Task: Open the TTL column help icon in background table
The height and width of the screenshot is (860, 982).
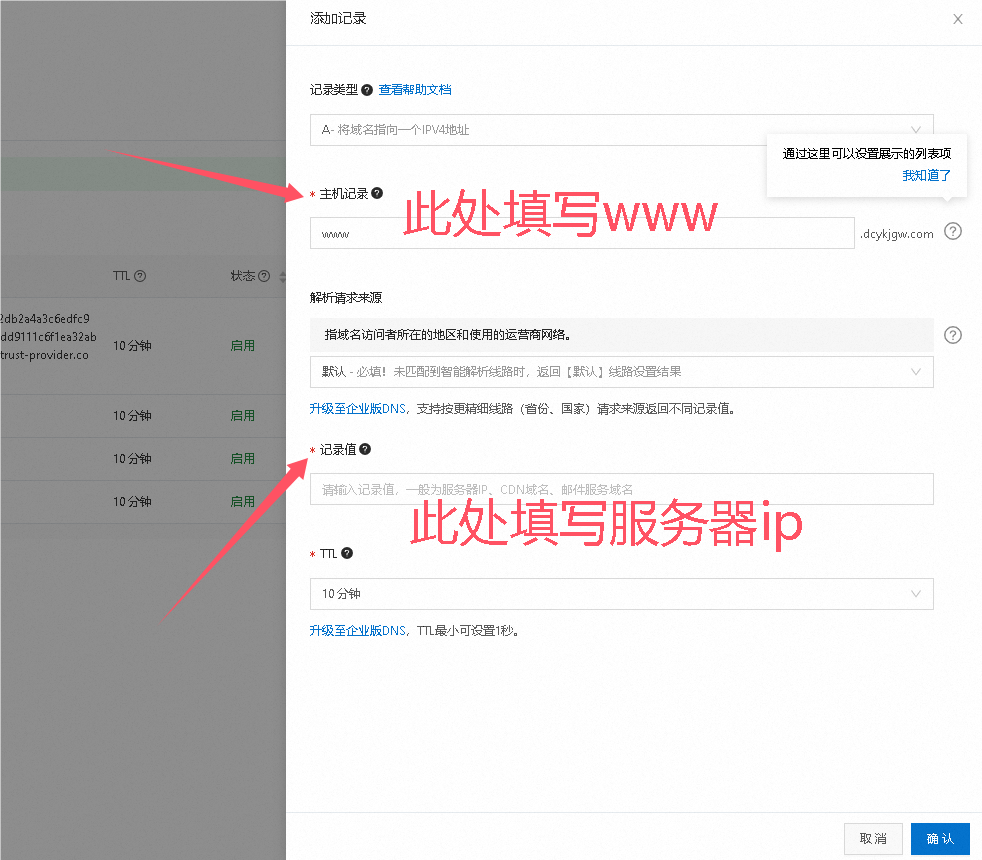Action: coord(140,276)
